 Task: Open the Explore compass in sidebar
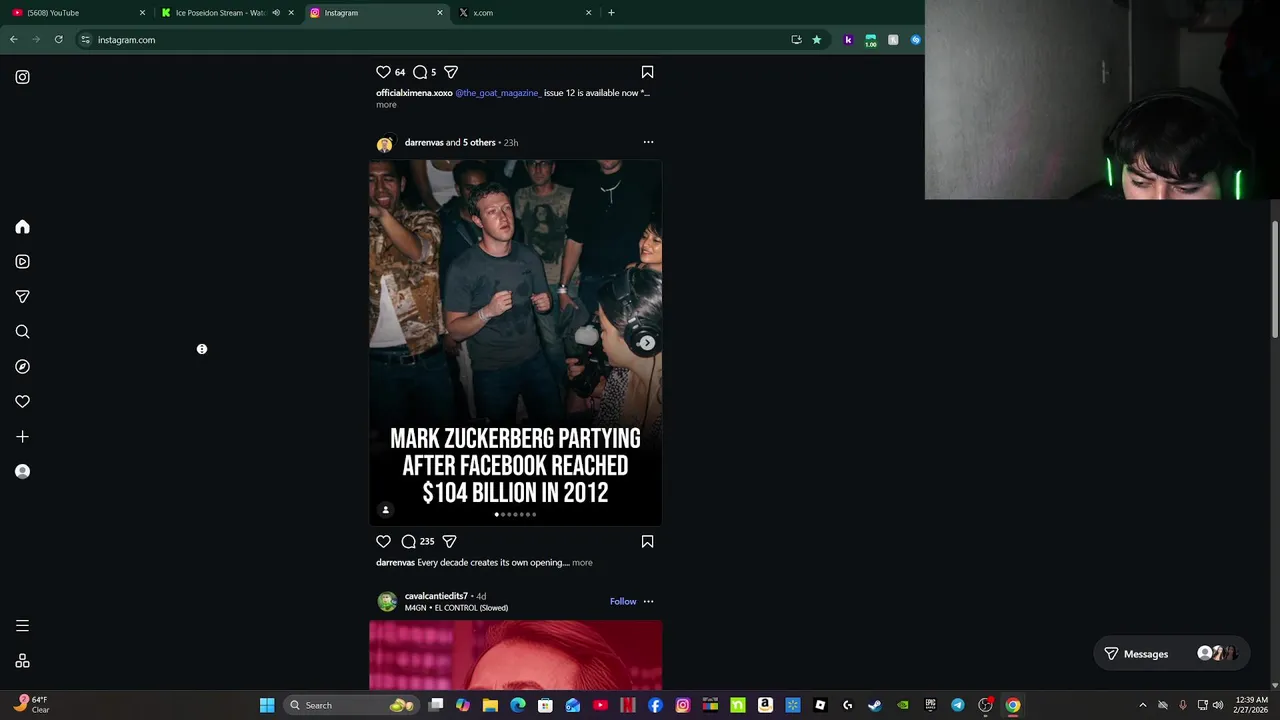[x=22, y=367]
